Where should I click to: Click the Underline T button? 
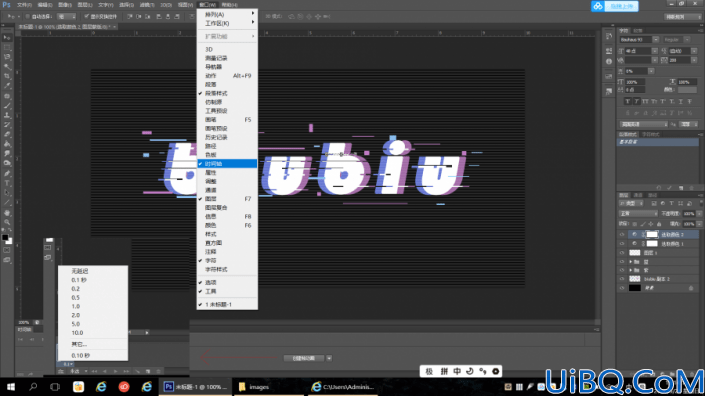point(681,102)
